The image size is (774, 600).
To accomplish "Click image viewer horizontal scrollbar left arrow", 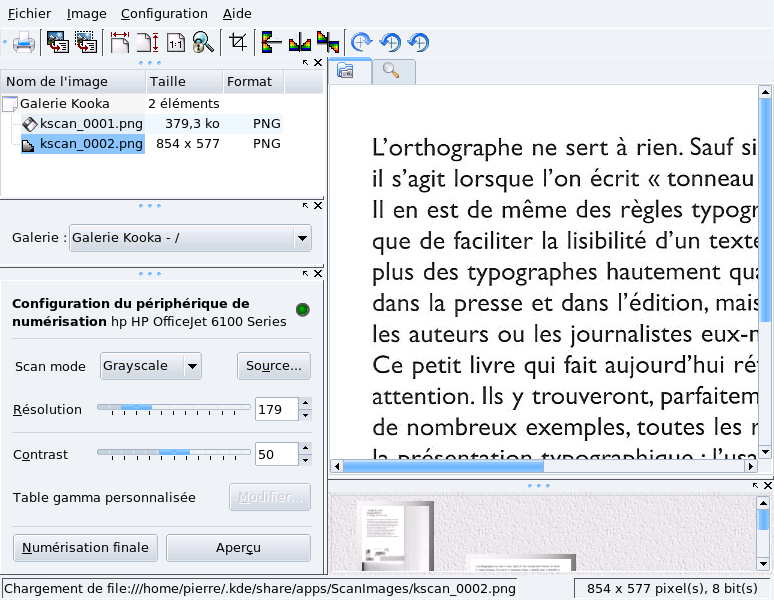I will (337, 466).
